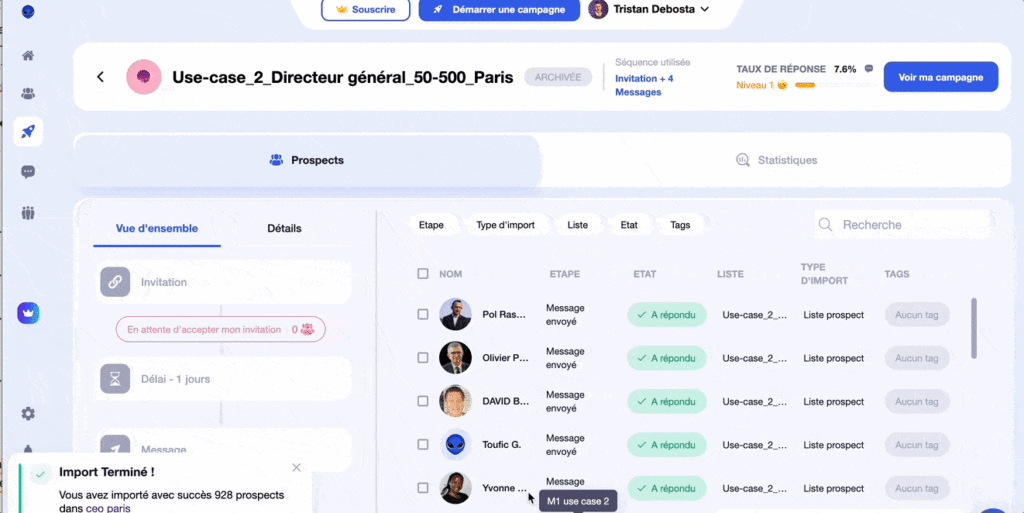Screen dimensions: 1024x513
Task: Click the Message step icon at the bottom
Action: pyautogui.click(x=115, y=447)
